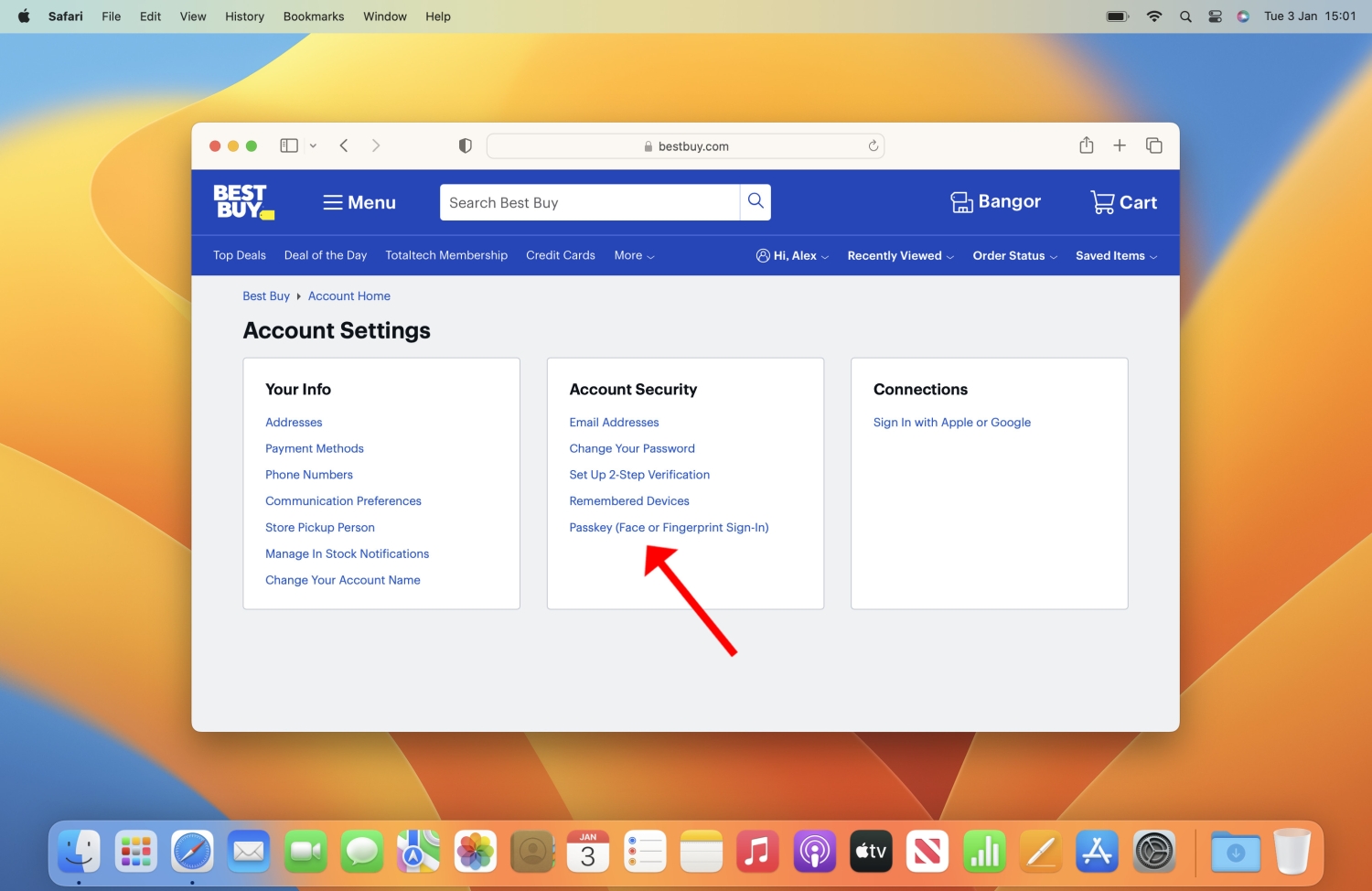Screen dimensions: 1372x891
Task: Click the privacy shield icon
Action: [x=465, y=145]
